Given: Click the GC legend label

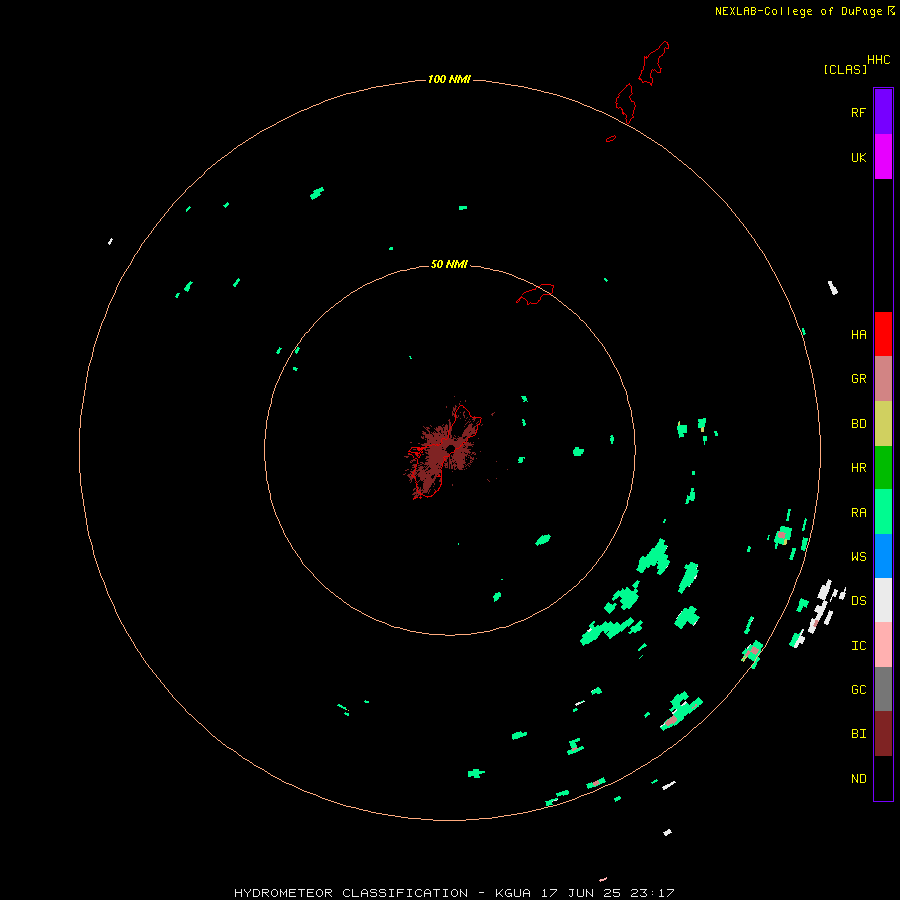Looking at the screenshot, I should tap(858, 690).
